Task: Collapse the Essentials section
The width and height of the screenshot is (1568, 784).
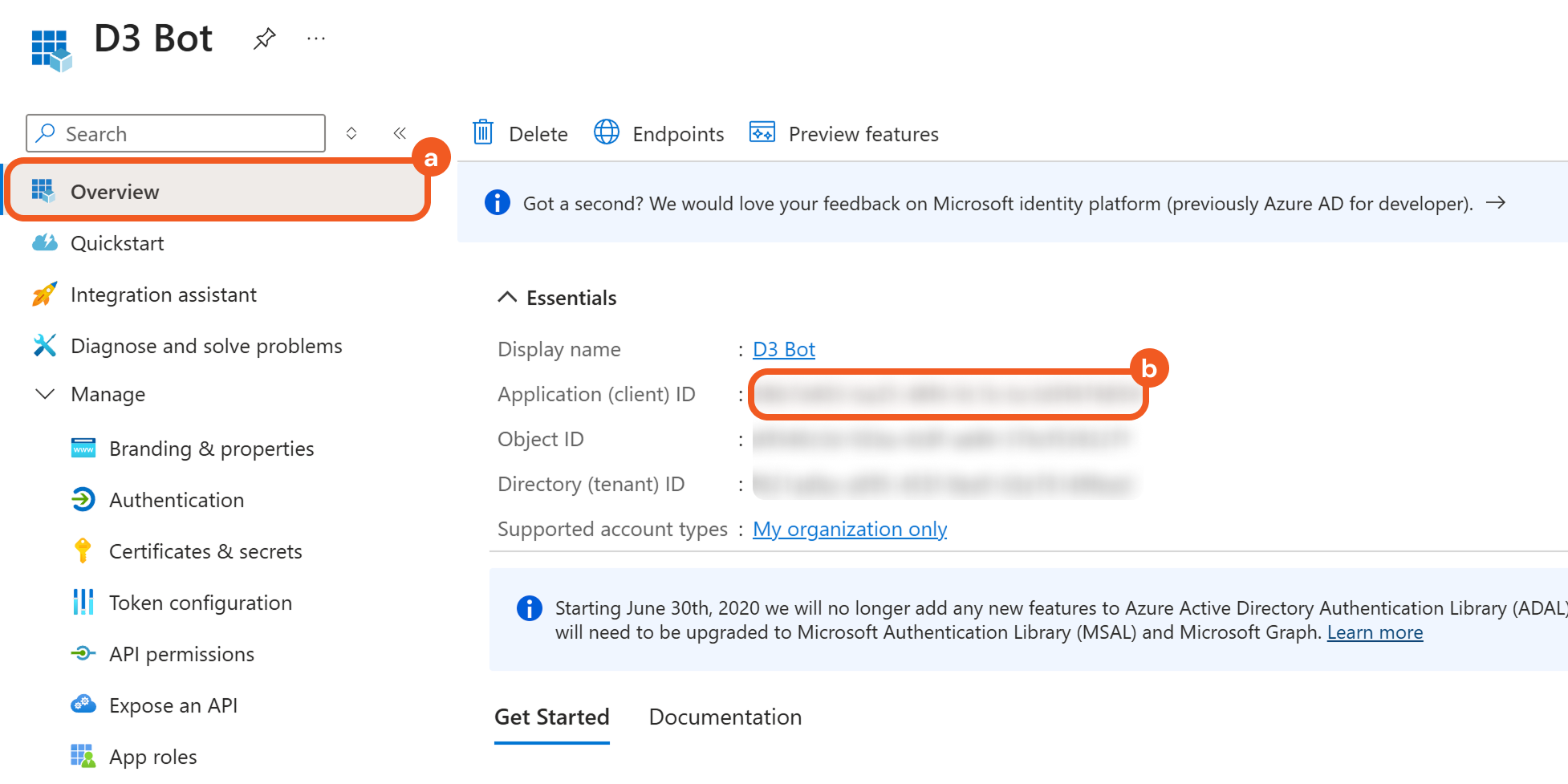Action: 507,298
